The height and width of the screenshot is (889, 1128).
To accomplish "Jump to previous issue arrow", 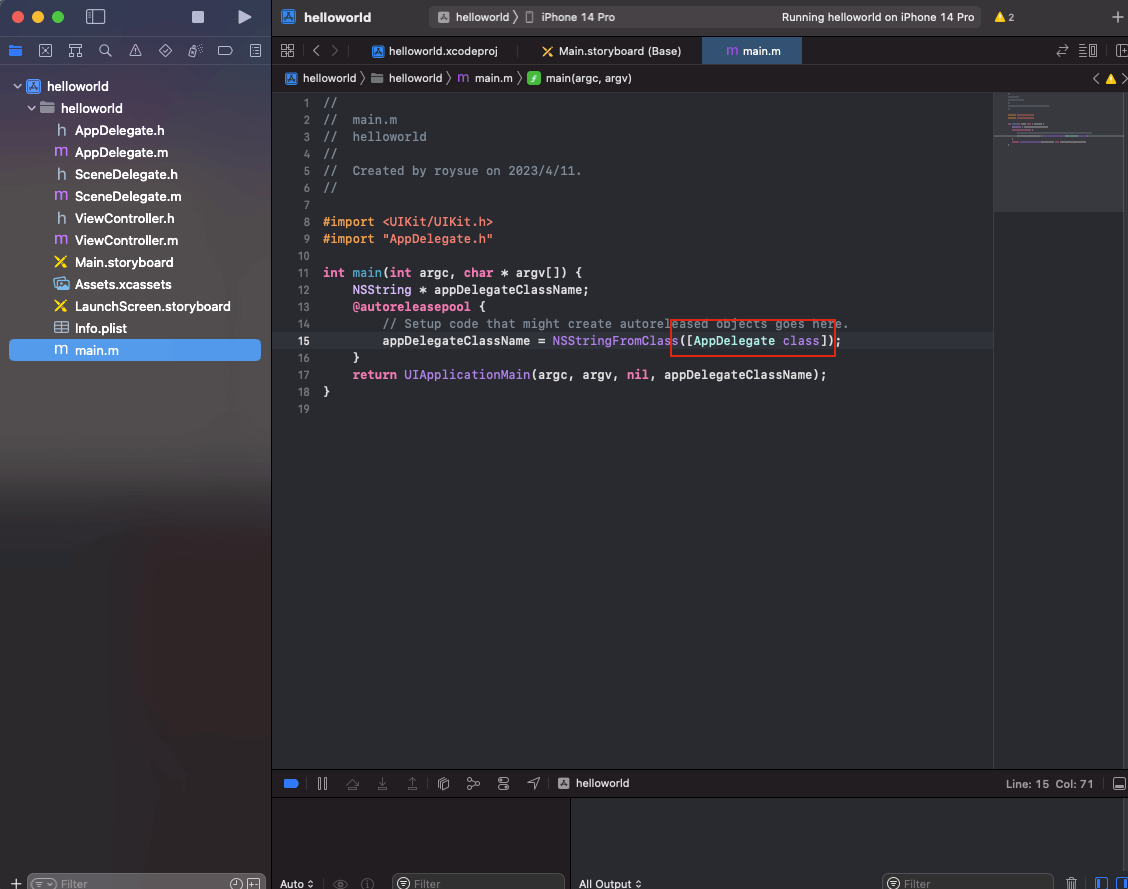I will (1096, 78).
